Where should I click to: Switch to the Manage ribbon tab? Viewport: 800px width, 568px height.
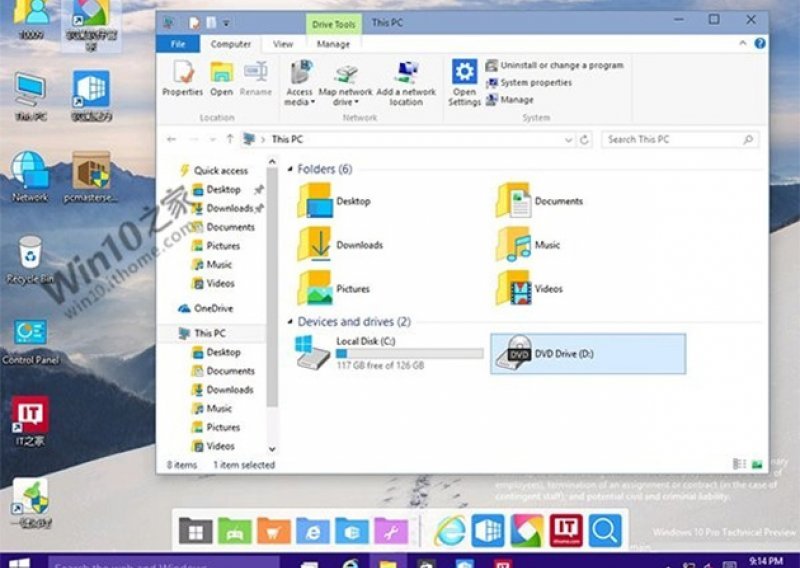(x=333, y=44)
